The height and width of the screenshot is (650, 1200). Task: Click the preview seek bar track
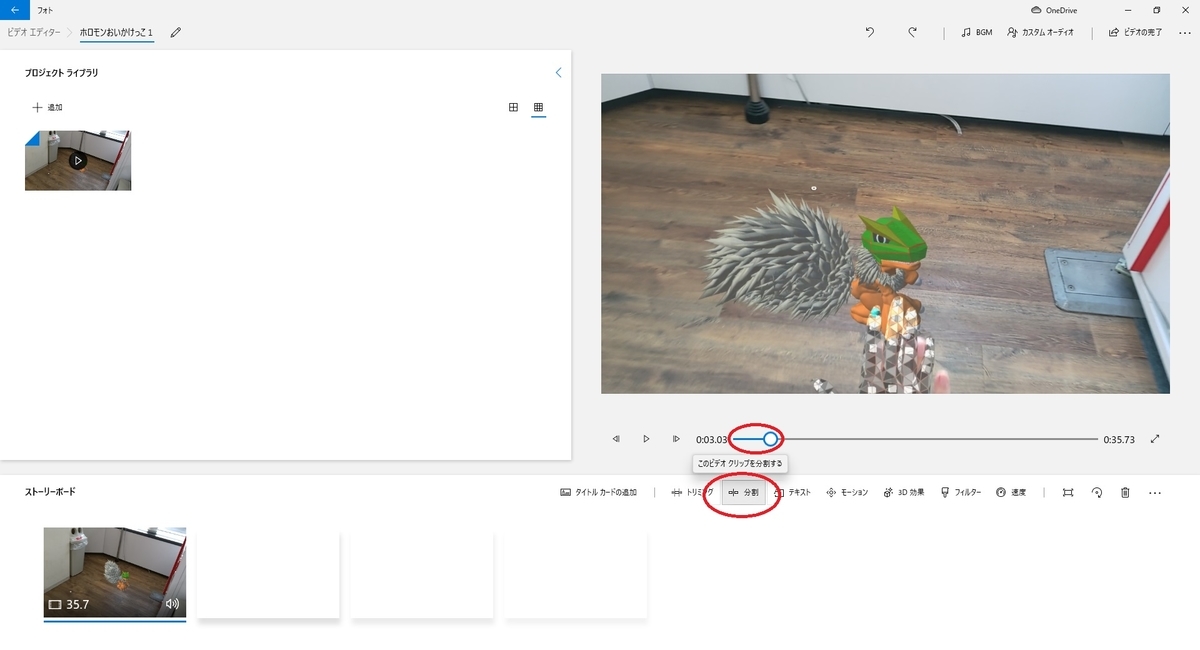pyautogui.click(x=915, y=439)
